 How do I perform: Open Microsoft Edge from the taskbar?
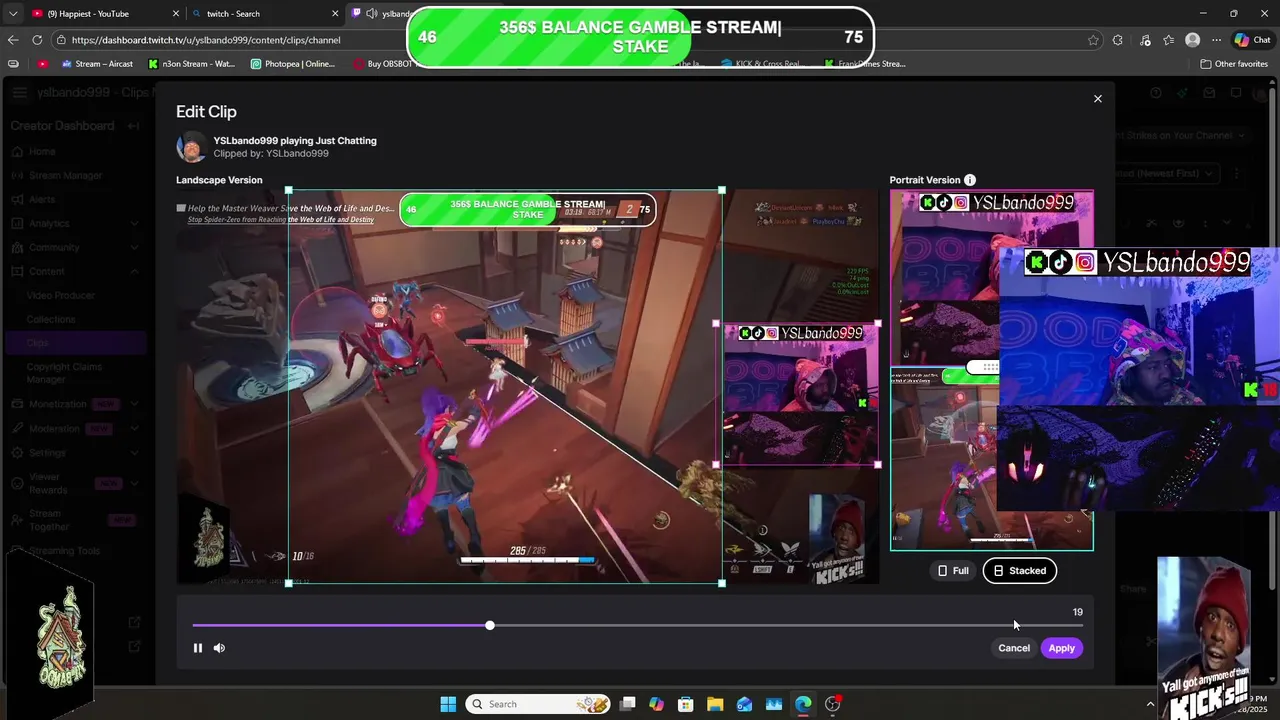pos(803,704)
